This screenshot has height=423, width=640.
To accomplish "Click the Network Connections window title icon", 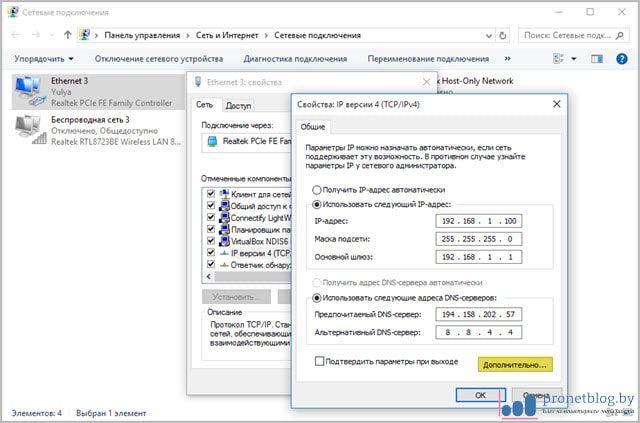I will pos(13,12).
